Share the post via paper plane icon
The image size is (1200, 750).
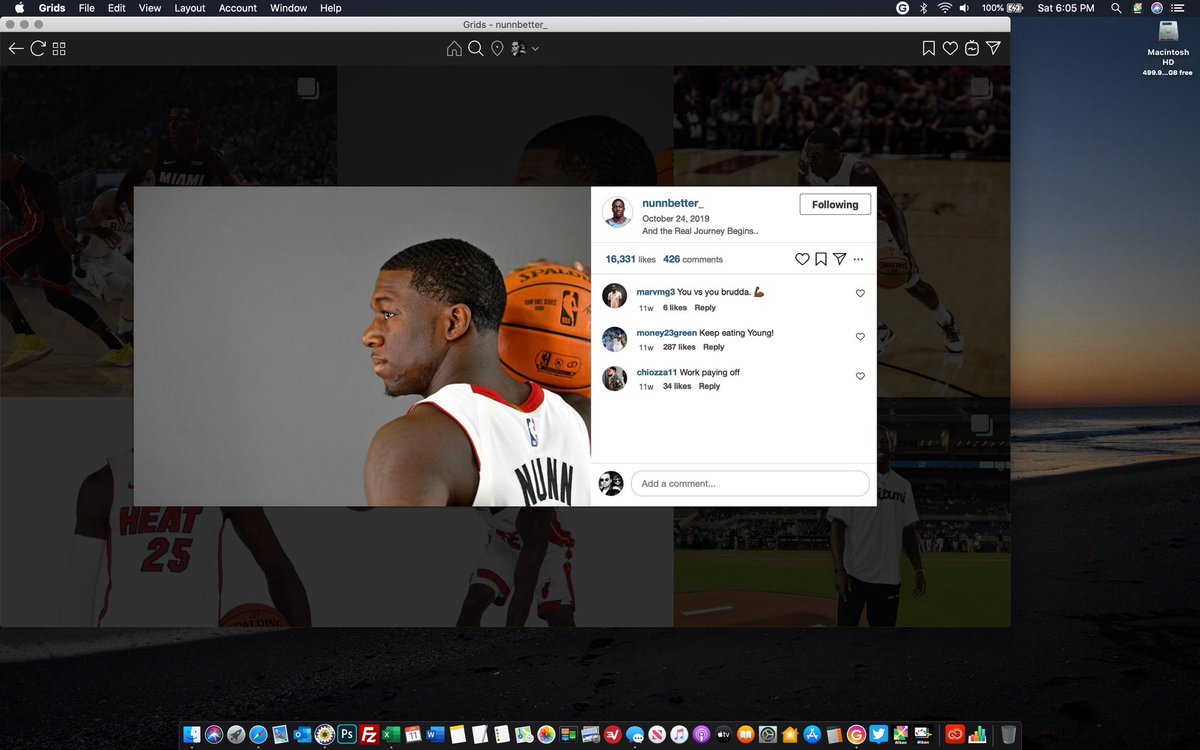(840, 259)
